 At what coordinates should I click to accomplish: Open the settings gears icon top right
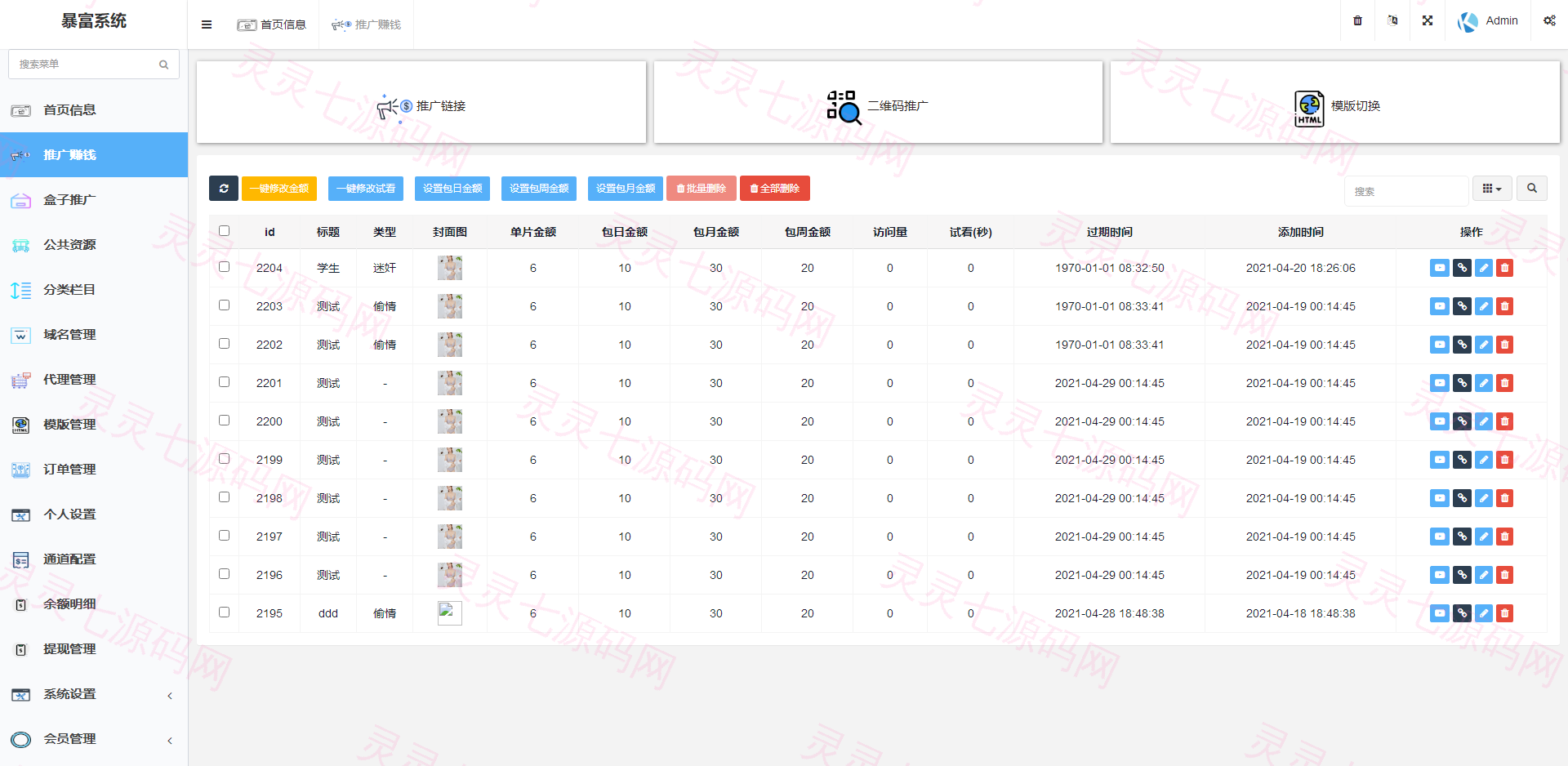(1549, 20)
